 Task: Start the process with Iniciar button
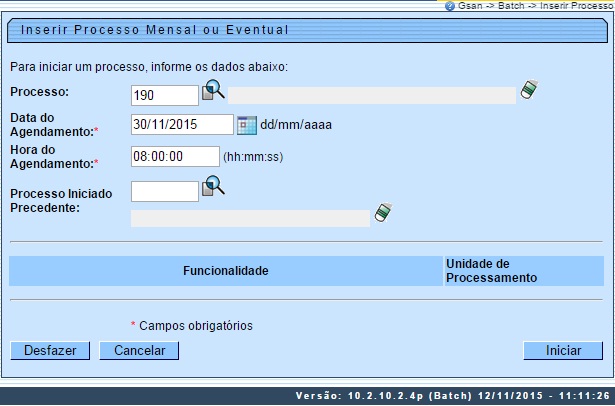563,351
